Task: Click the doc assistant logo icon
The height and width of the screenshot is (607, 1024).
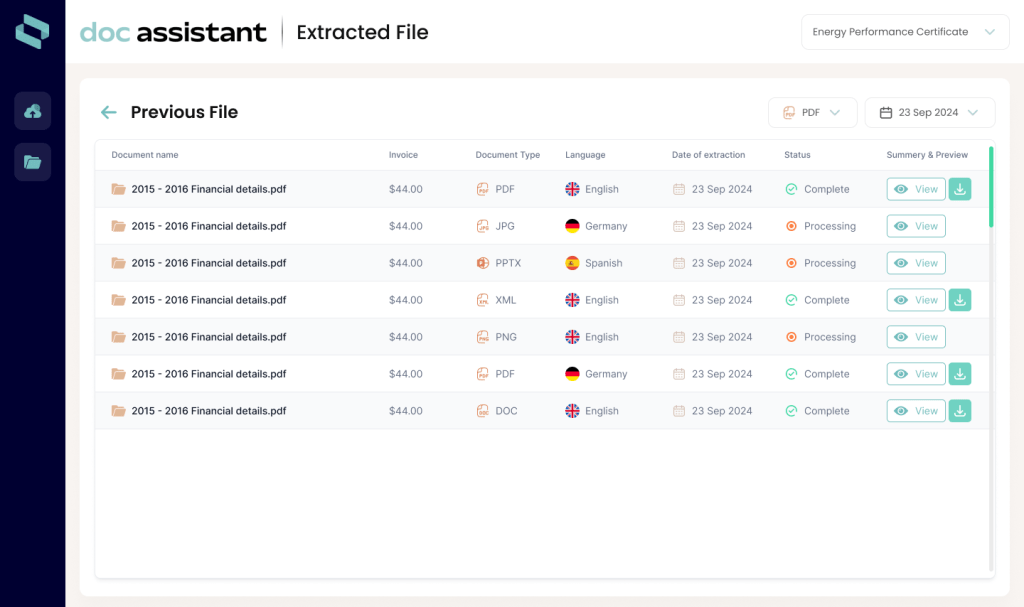Action: click(x=32, y=32)
